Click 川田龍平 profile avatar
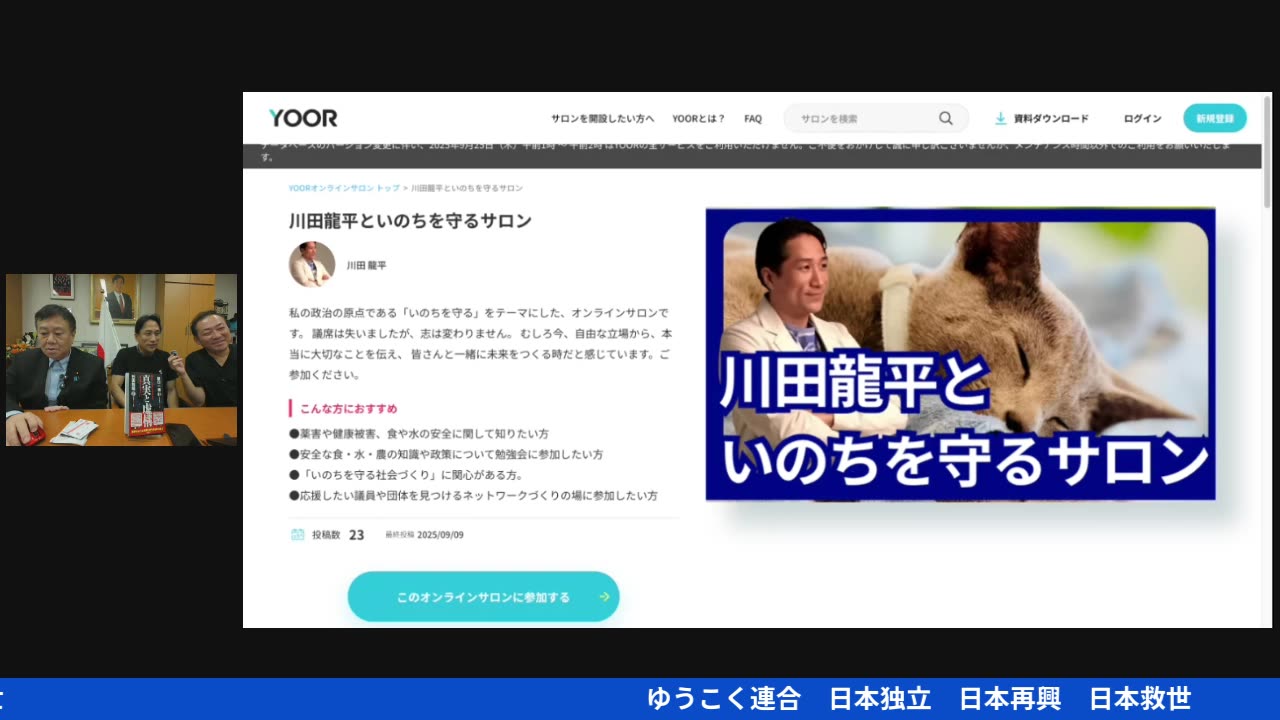This screenshot has height=720, width=1280. [x=312, y=264]
